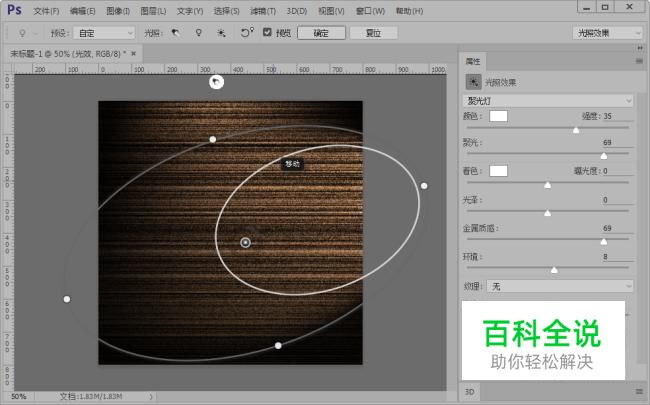
Task: Click the spotlight rotation handle above canvas
Action: pos(216,82)
